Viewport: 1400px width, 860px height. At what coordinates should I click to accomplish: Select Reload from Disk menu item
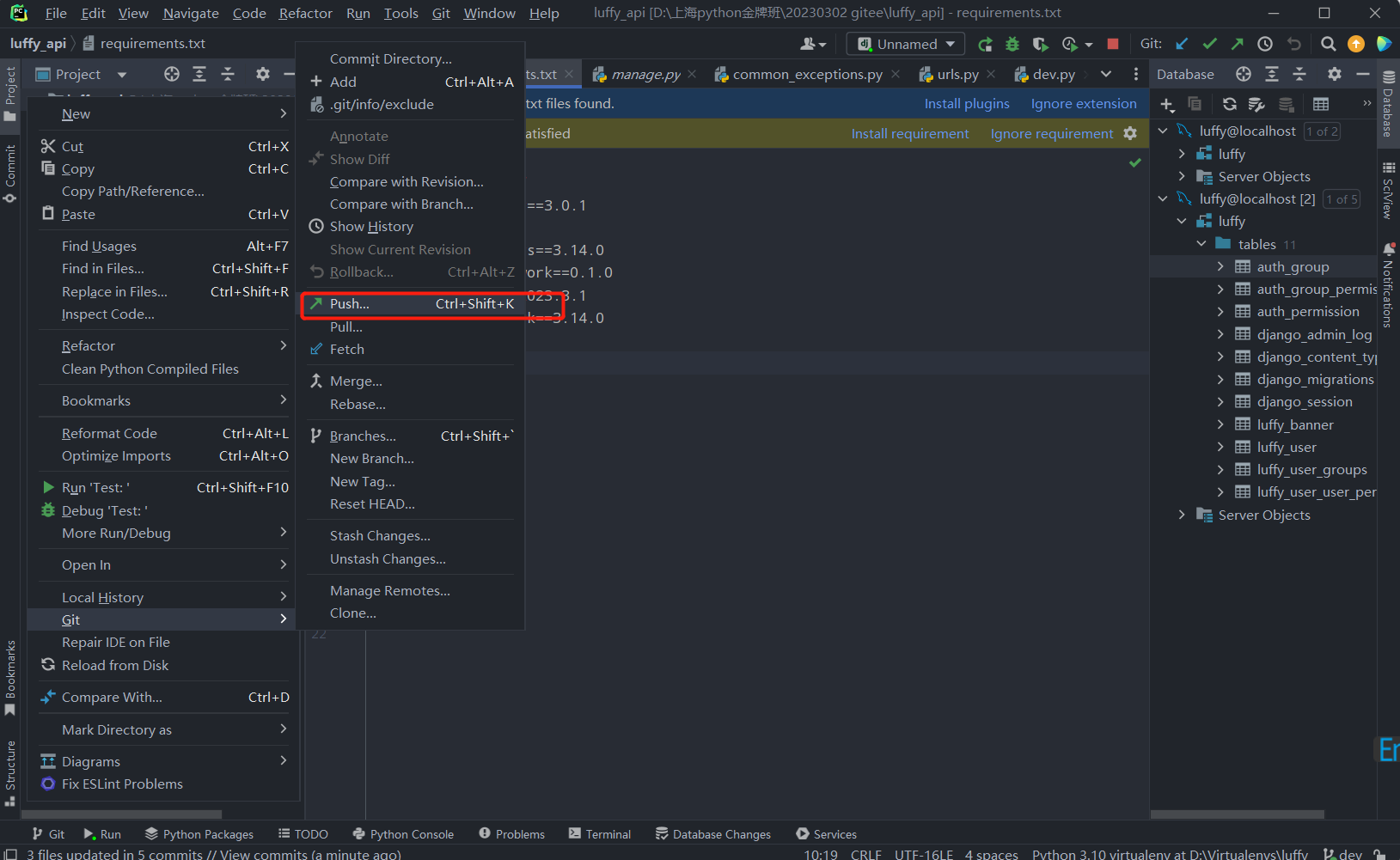click(x=162, y=665)
